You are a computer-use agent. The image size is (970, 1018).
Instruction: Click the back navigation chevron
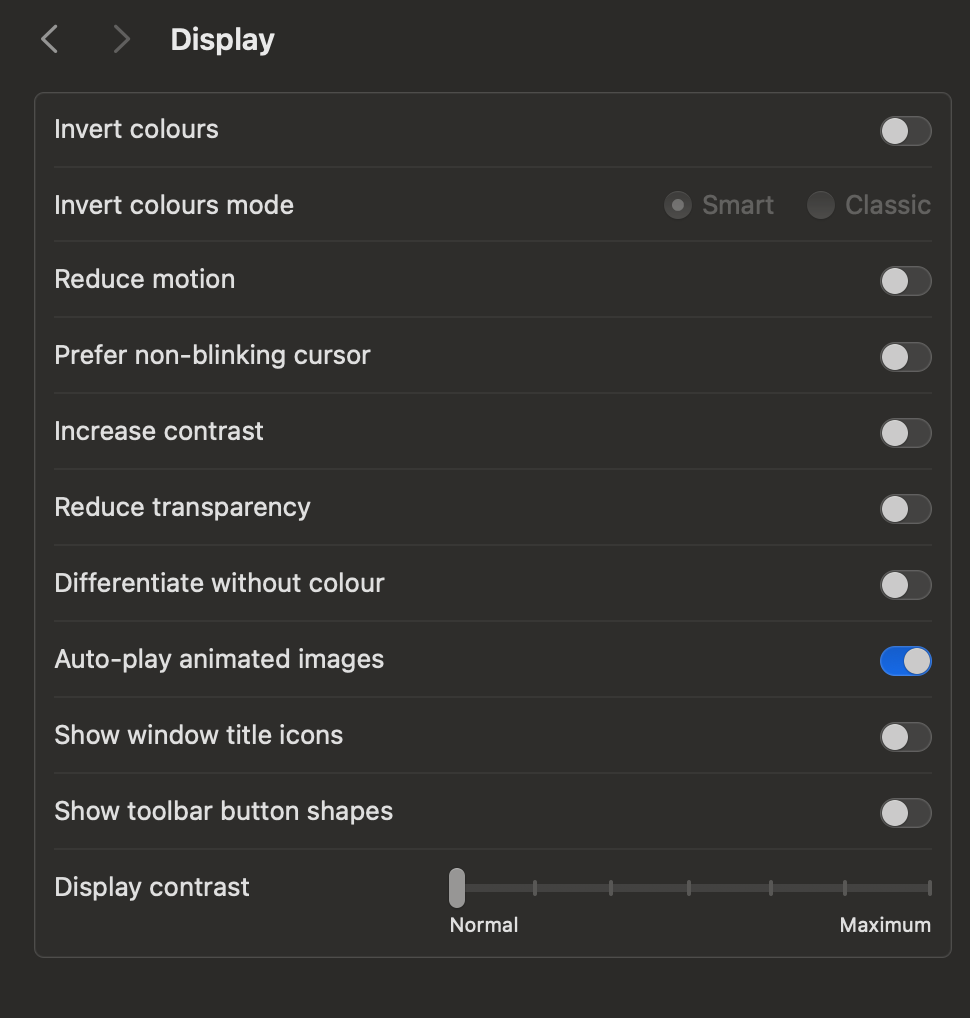point(50,40)
